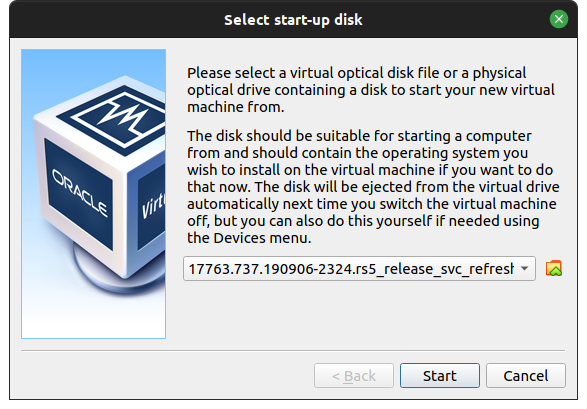Click the ORACLE label on the cube
Screen dimensions: 587x409
tap(79, 192)
